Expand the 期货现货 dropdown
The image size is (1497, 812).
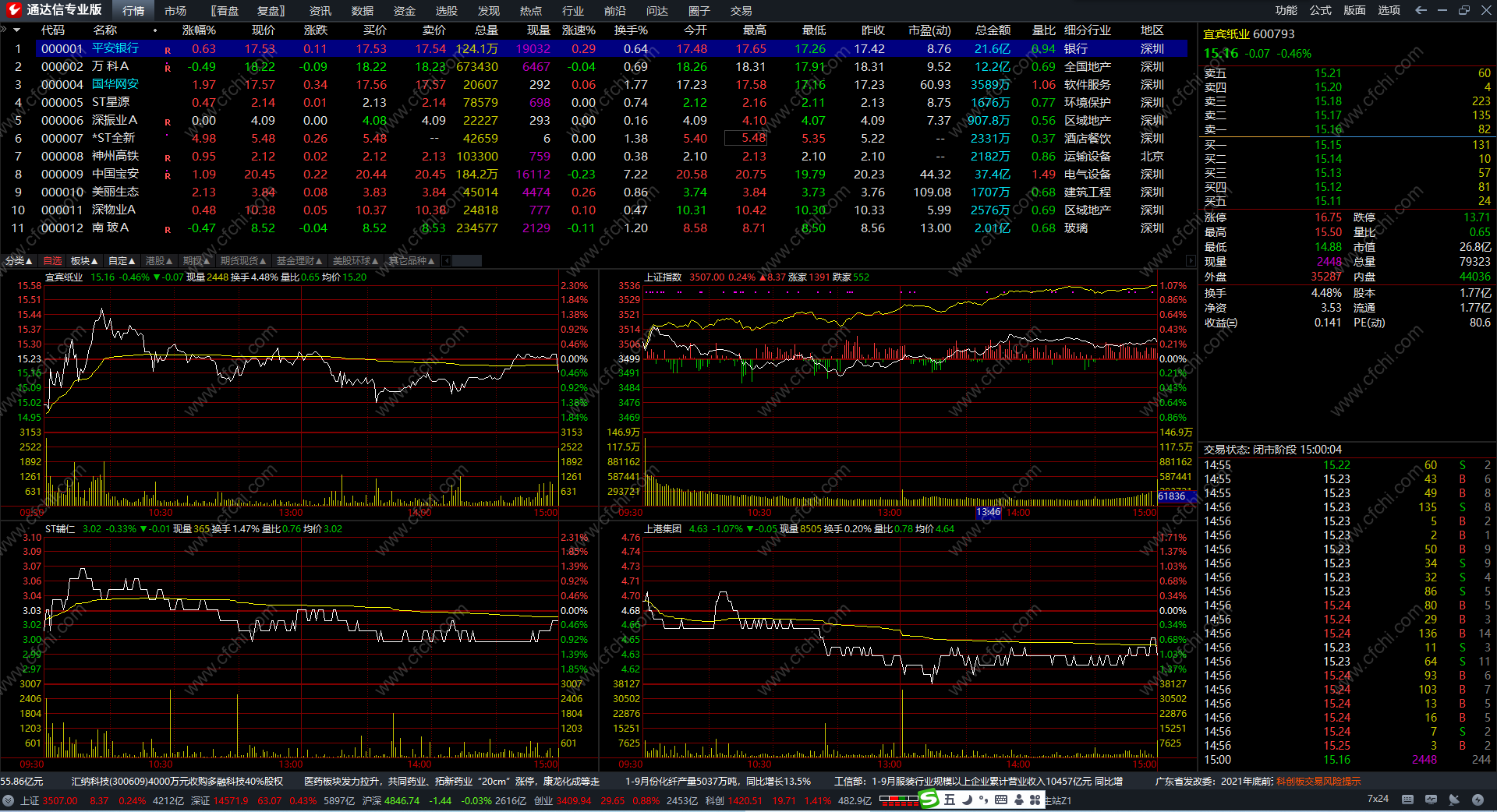(x=243, y=260)
